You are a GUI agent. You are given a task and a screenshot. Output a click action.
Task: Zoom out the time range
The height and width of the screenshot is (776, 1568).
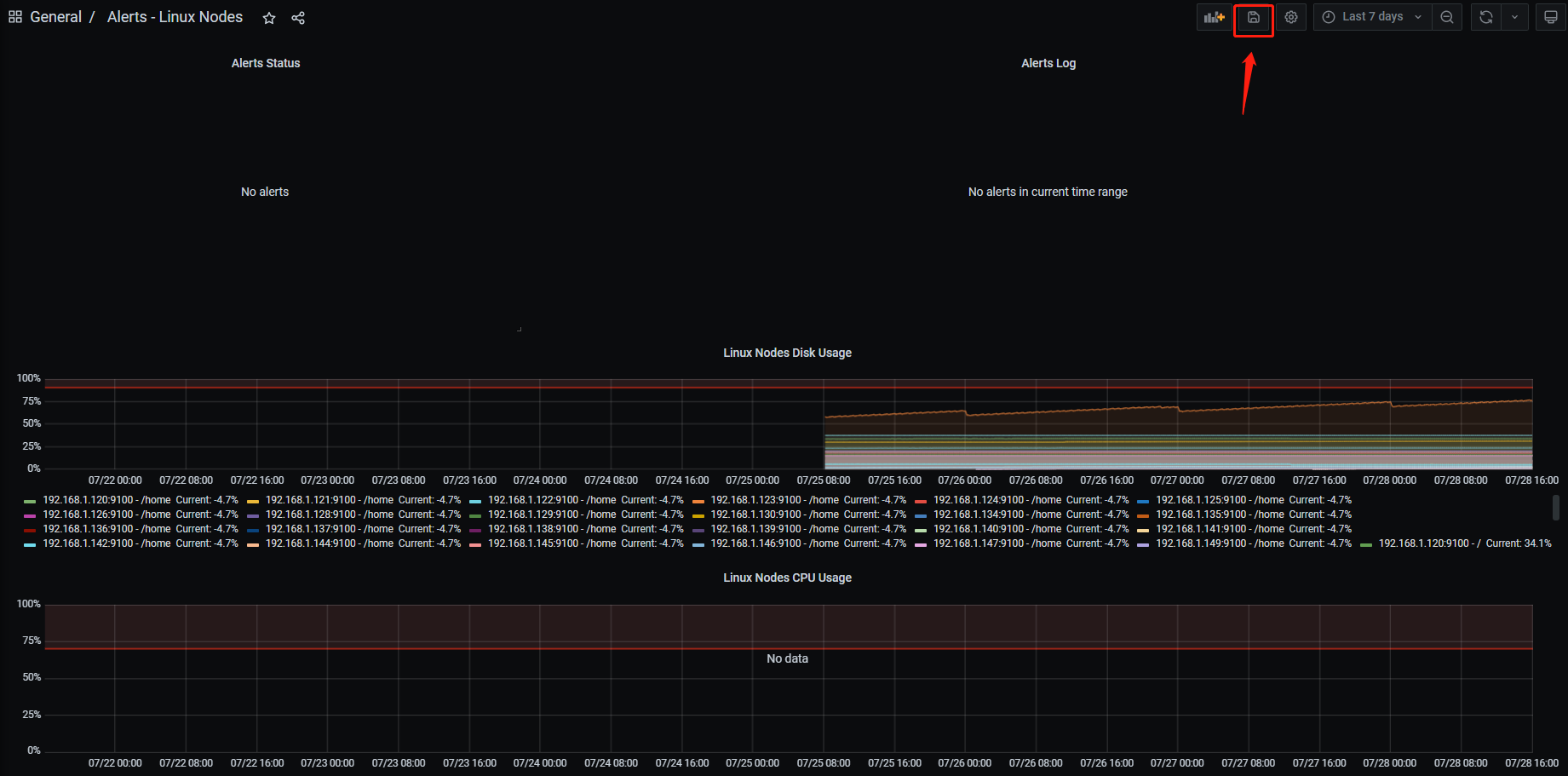point(1447,17)
